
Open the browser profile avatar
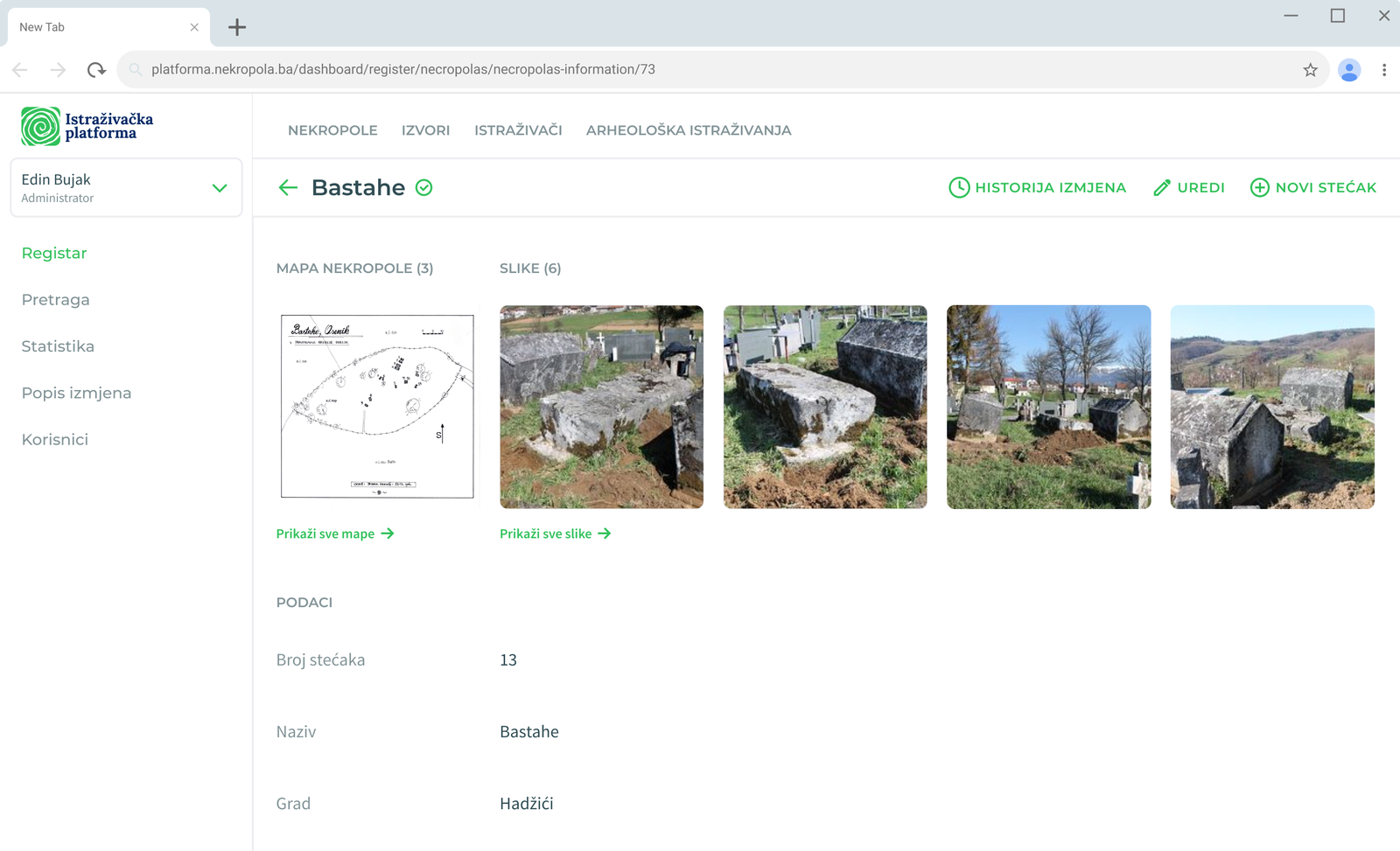[x=1349, y=70]
